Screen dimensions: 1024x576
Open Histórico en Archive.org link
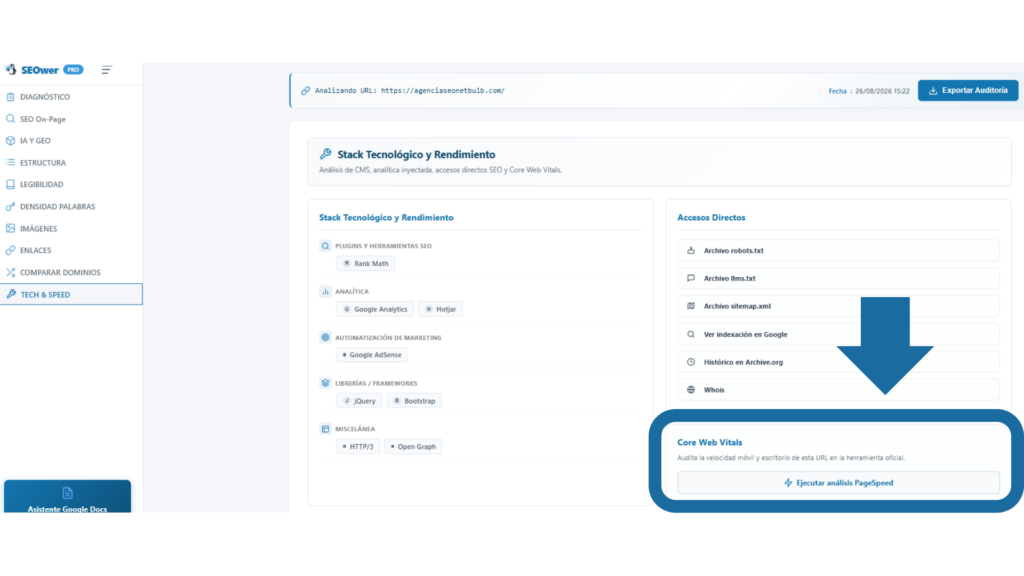click(x=839, y=362)
